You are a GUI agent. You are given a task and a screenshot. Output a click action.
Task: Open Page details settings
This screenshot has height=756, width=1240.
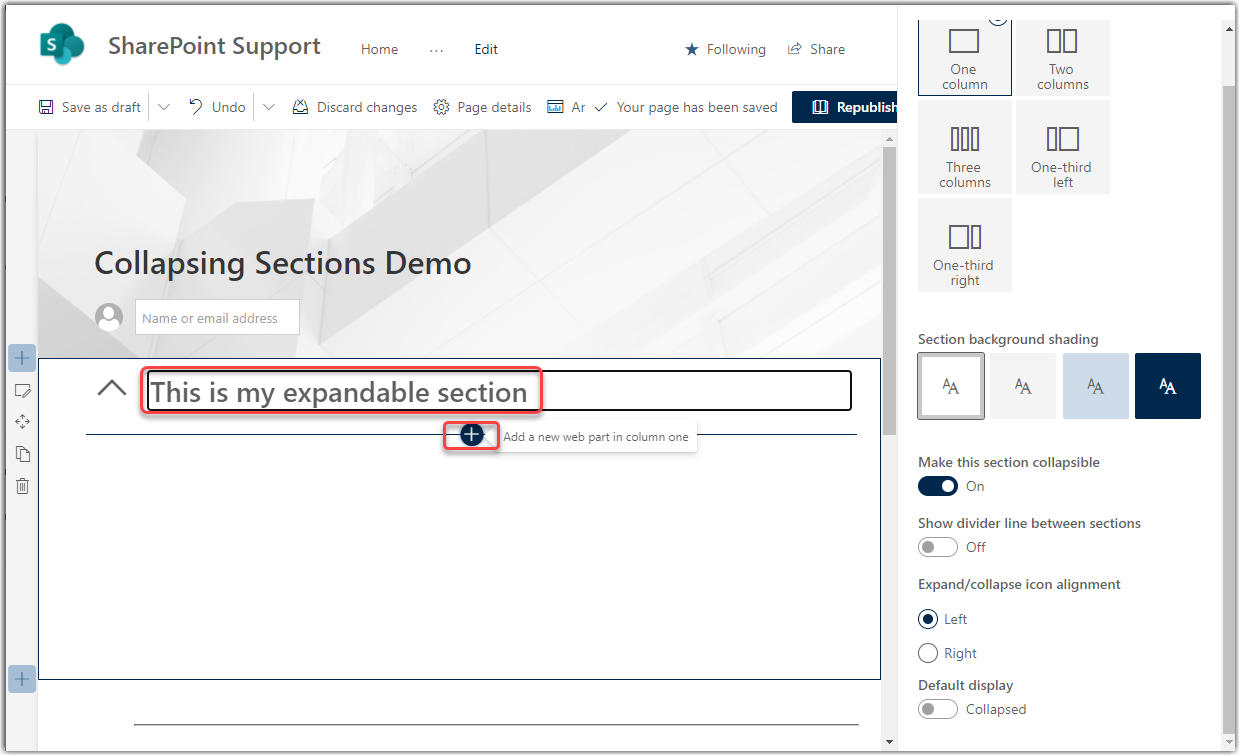441,106
